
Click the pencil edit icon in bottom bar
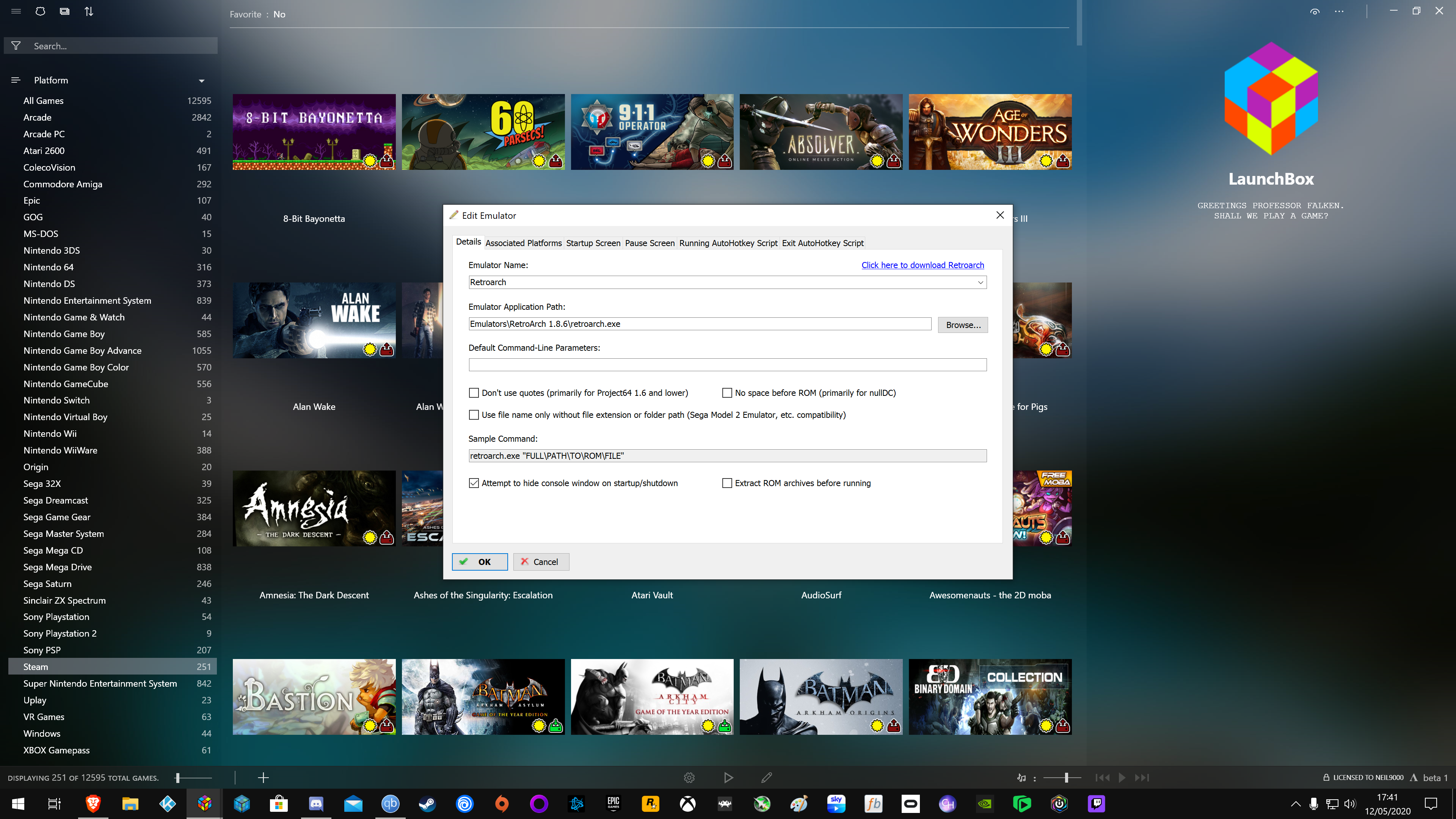pos(766,778)
